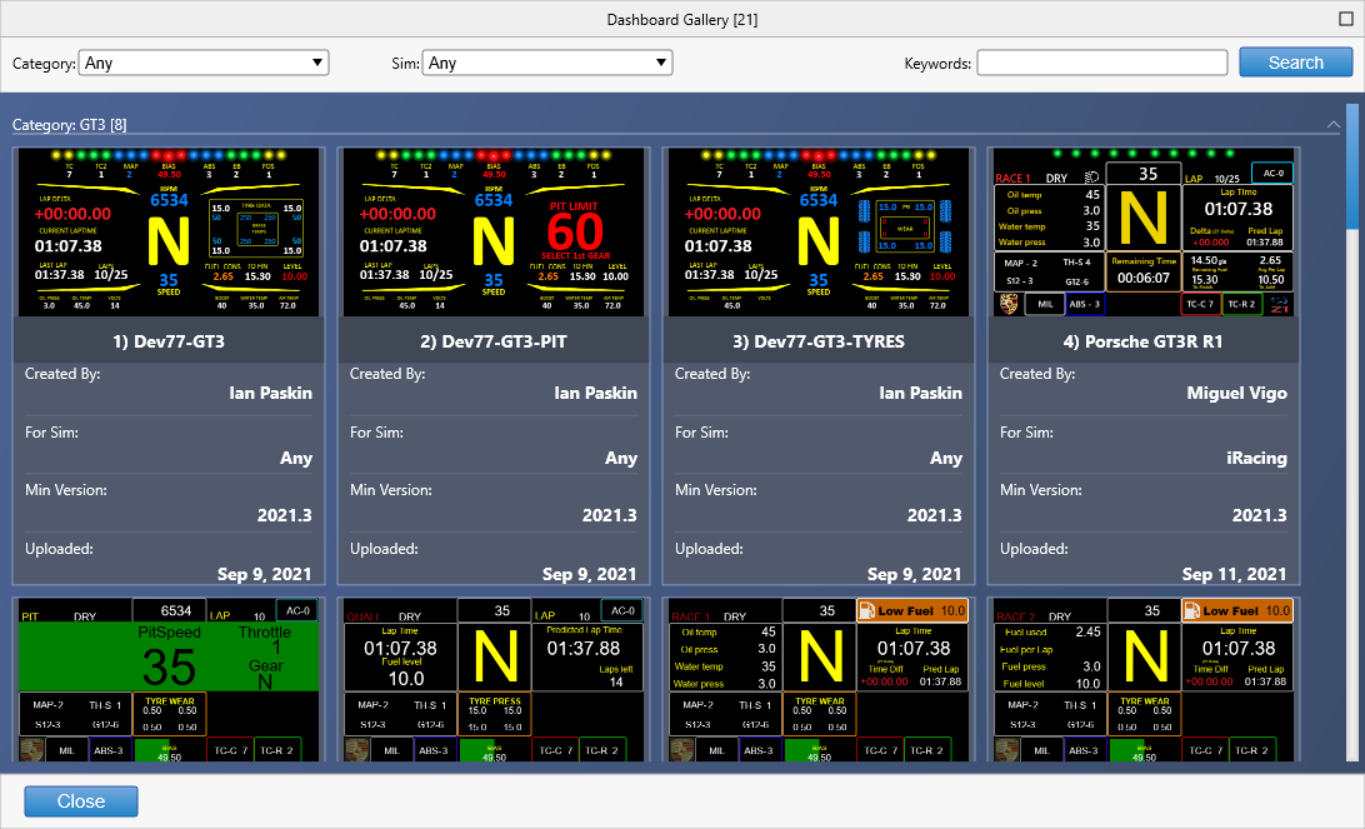The image size is (1365, 829).
Task: Click 'Any' sim value on Dev77-GT3-PIT card
Action: [621, 458]
